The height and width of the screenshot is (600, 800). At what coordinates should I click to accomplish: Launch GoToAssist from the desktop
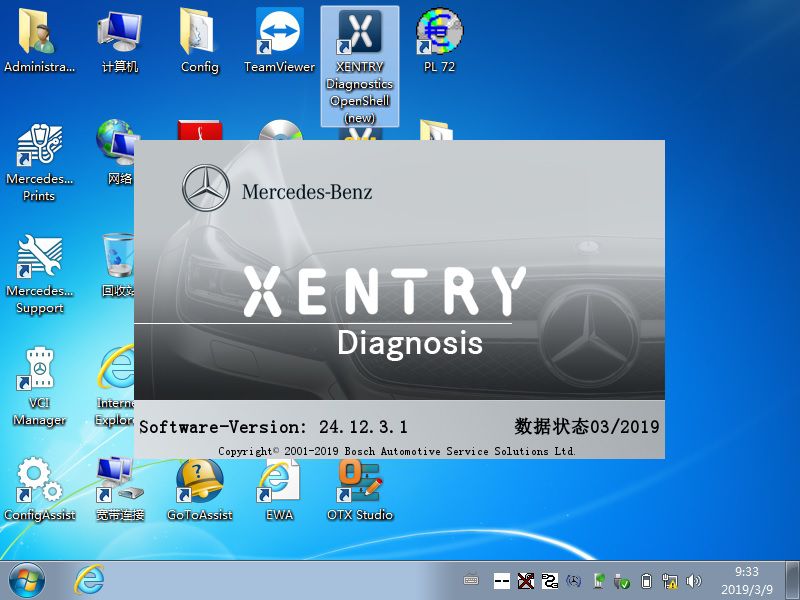pyautogui.click(x=199, y=489)
